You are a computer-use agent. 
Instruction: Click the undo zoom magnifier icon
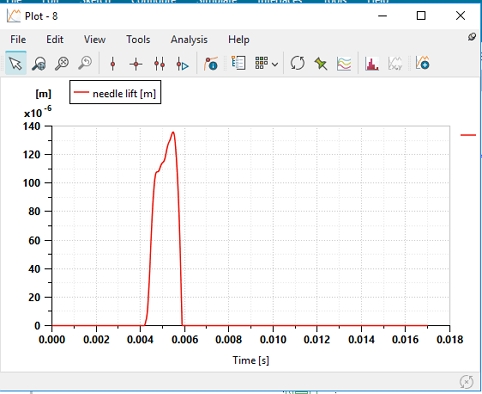coord(85,63)
